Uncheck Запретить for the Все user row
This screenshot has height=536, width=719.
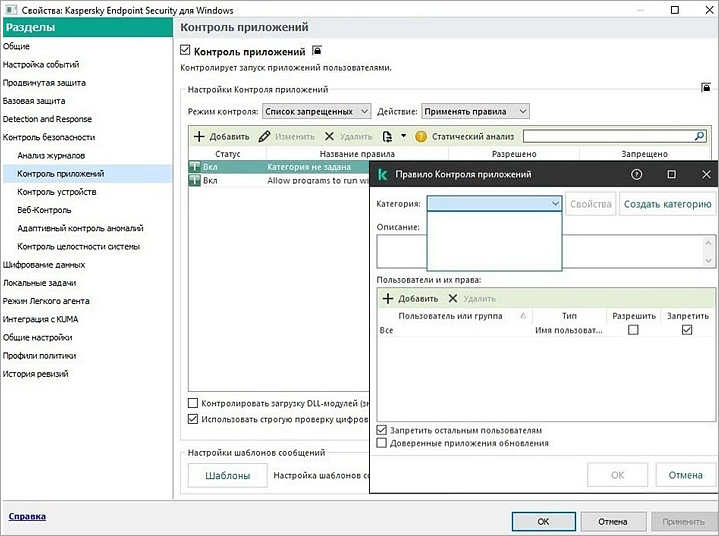[x=687, y=330]
